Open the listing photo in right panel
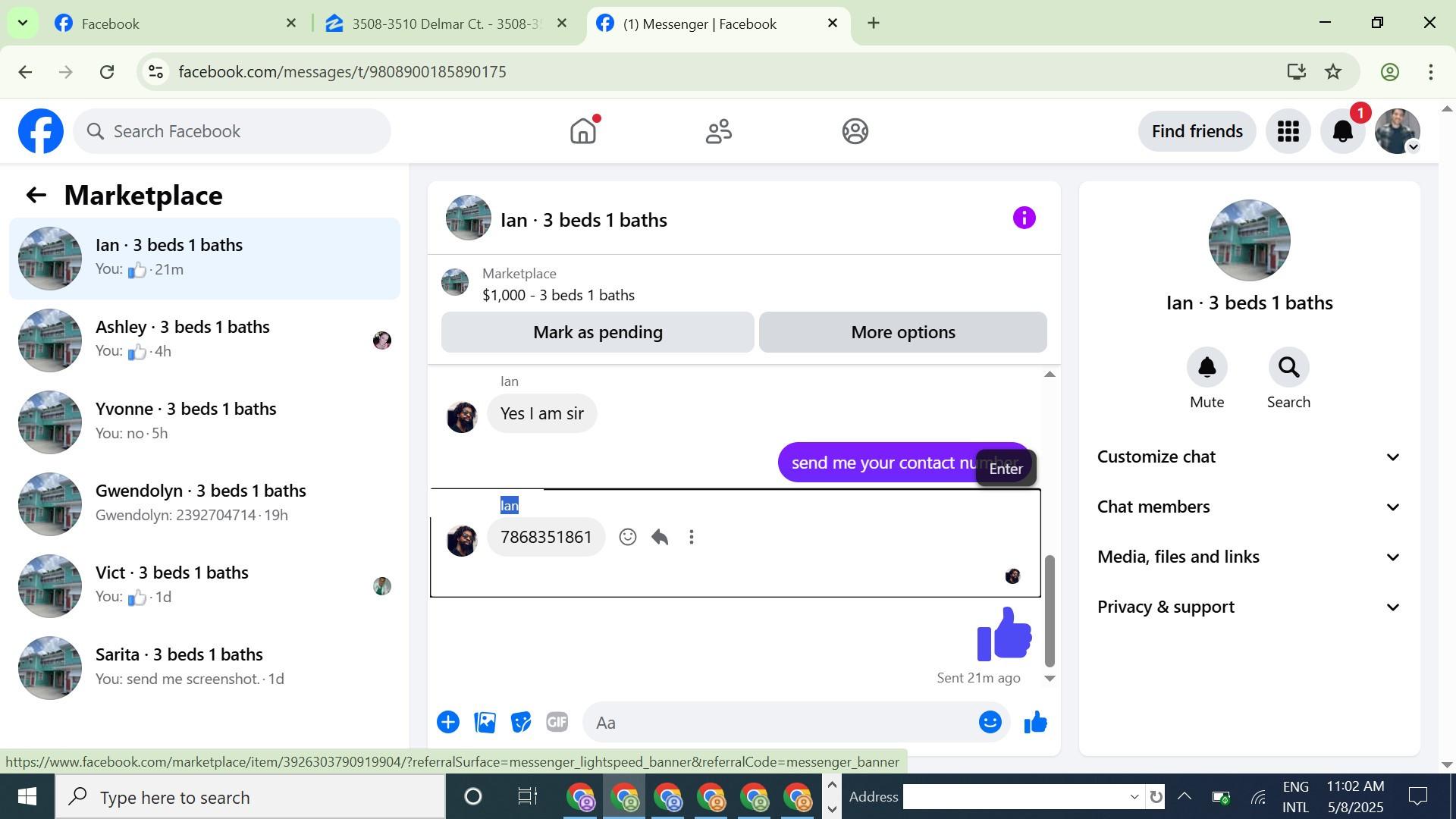Viewport: 1456px width, 819px height. (1249, 240)
